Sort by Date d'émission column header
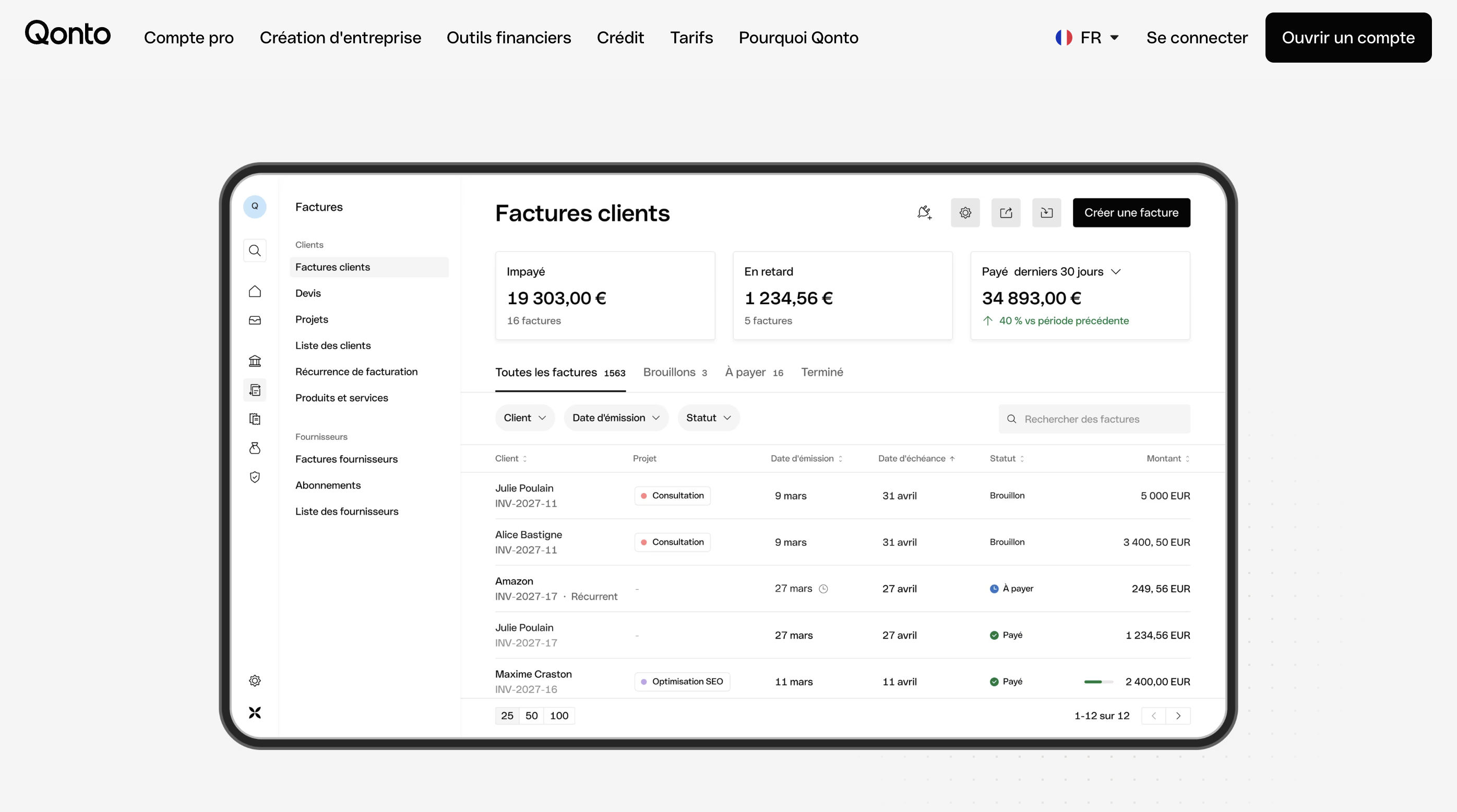The height and width of the screenshot is (812, 1457). (807, 459)
